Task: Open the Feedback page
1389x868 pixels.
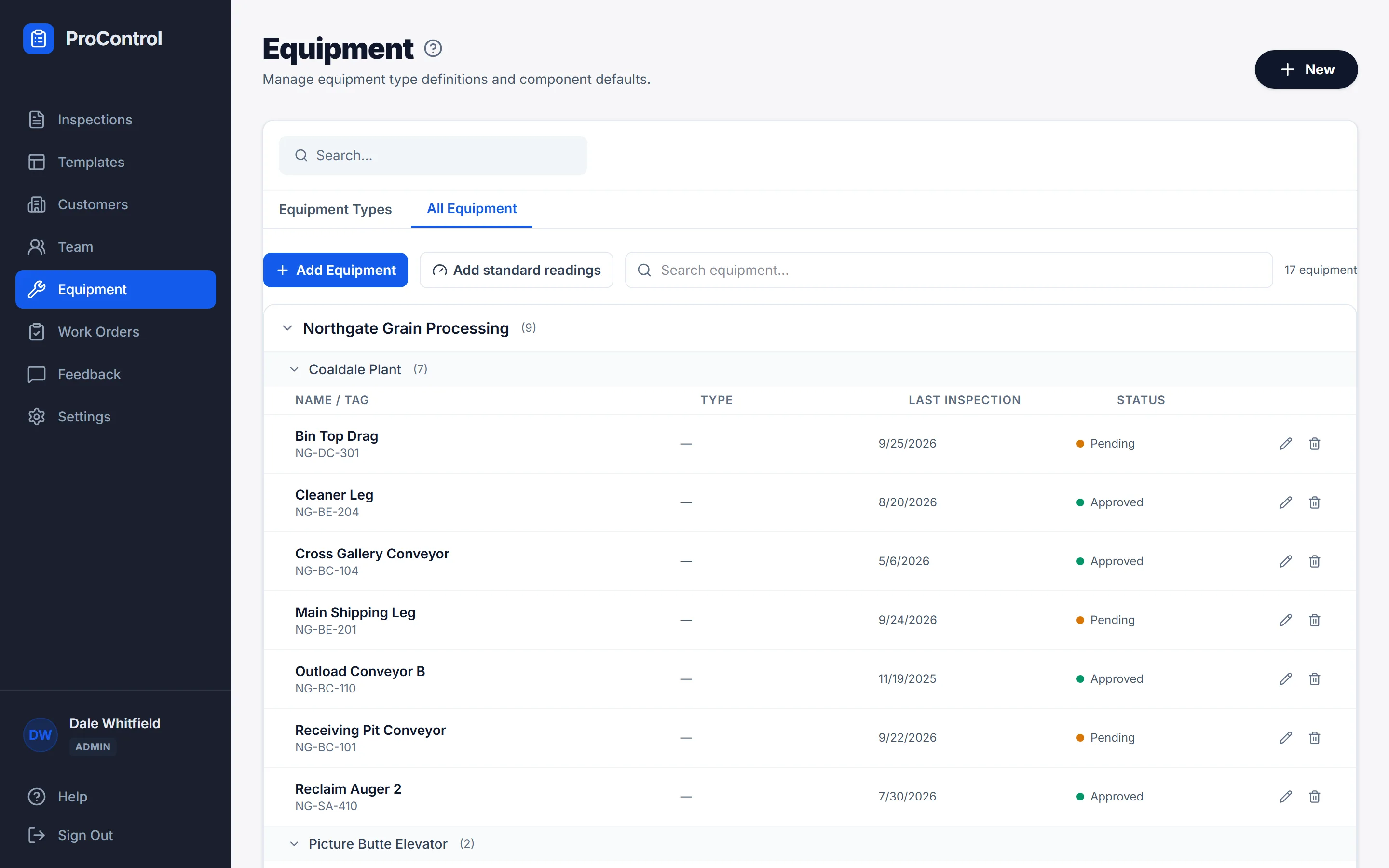Action: [x=115, y=374]
